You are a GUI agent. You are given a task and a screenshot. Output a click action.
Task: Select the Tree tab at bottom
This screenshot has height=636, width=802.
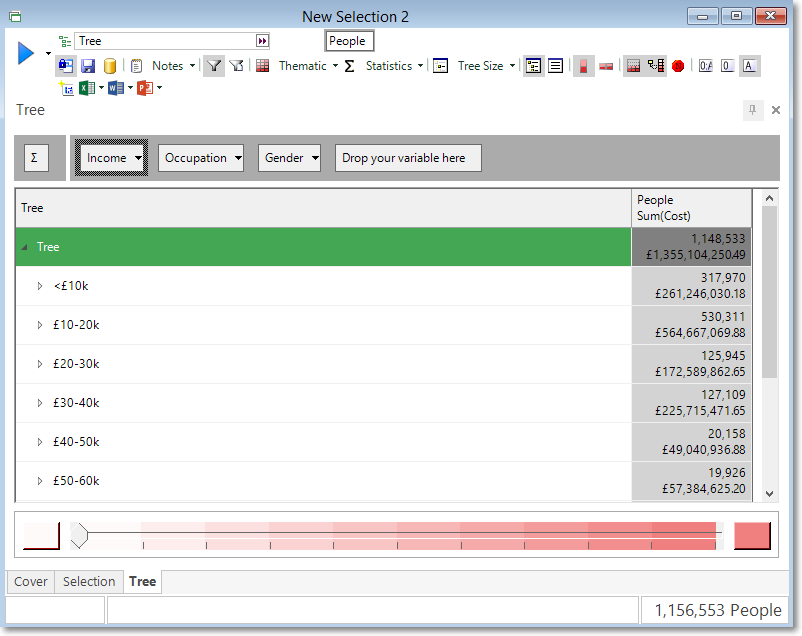coord(142,582)
